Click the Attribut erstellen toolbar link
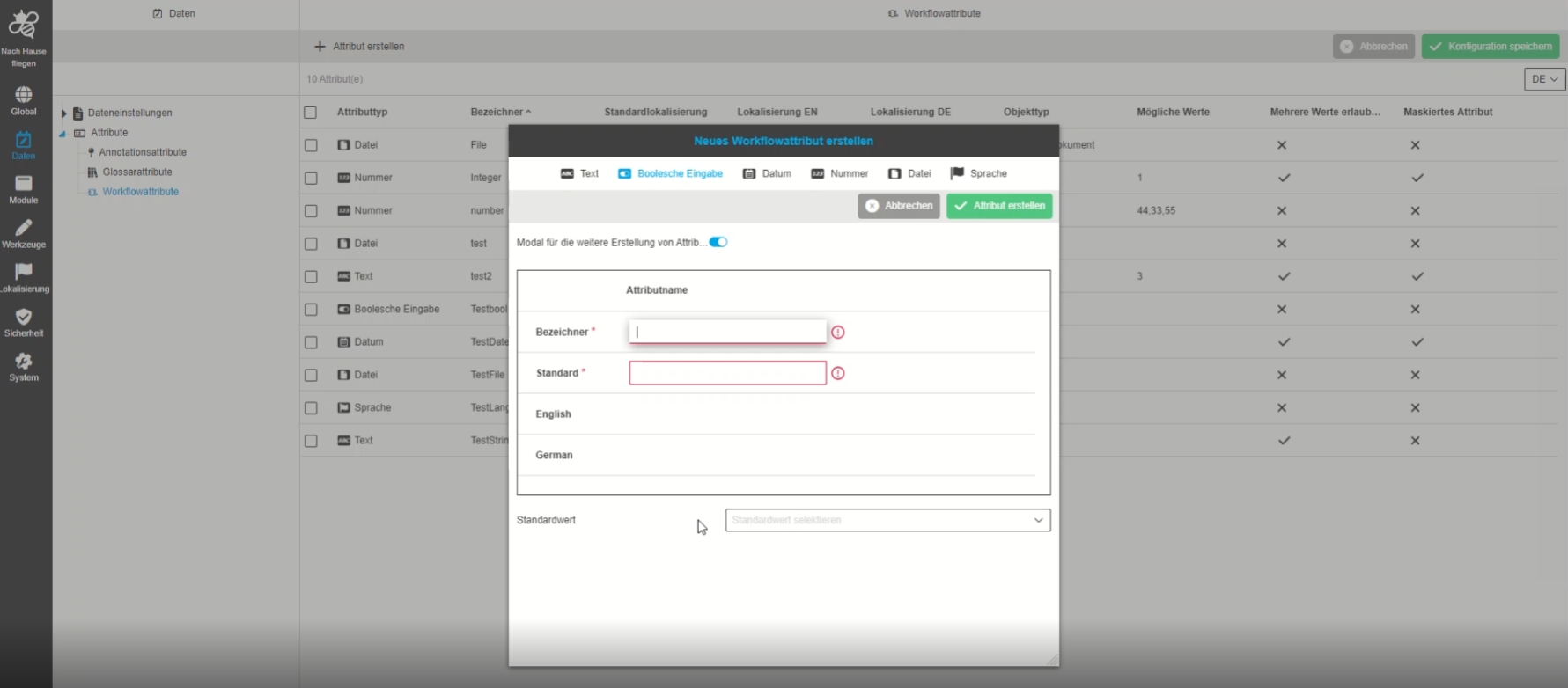 [x=359, y=47]
